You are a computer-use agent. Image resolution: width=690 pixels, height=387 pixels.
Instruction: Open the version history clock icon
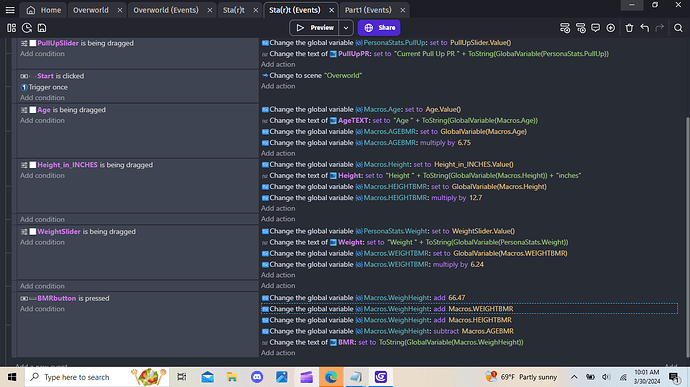(x=27, y=28)
